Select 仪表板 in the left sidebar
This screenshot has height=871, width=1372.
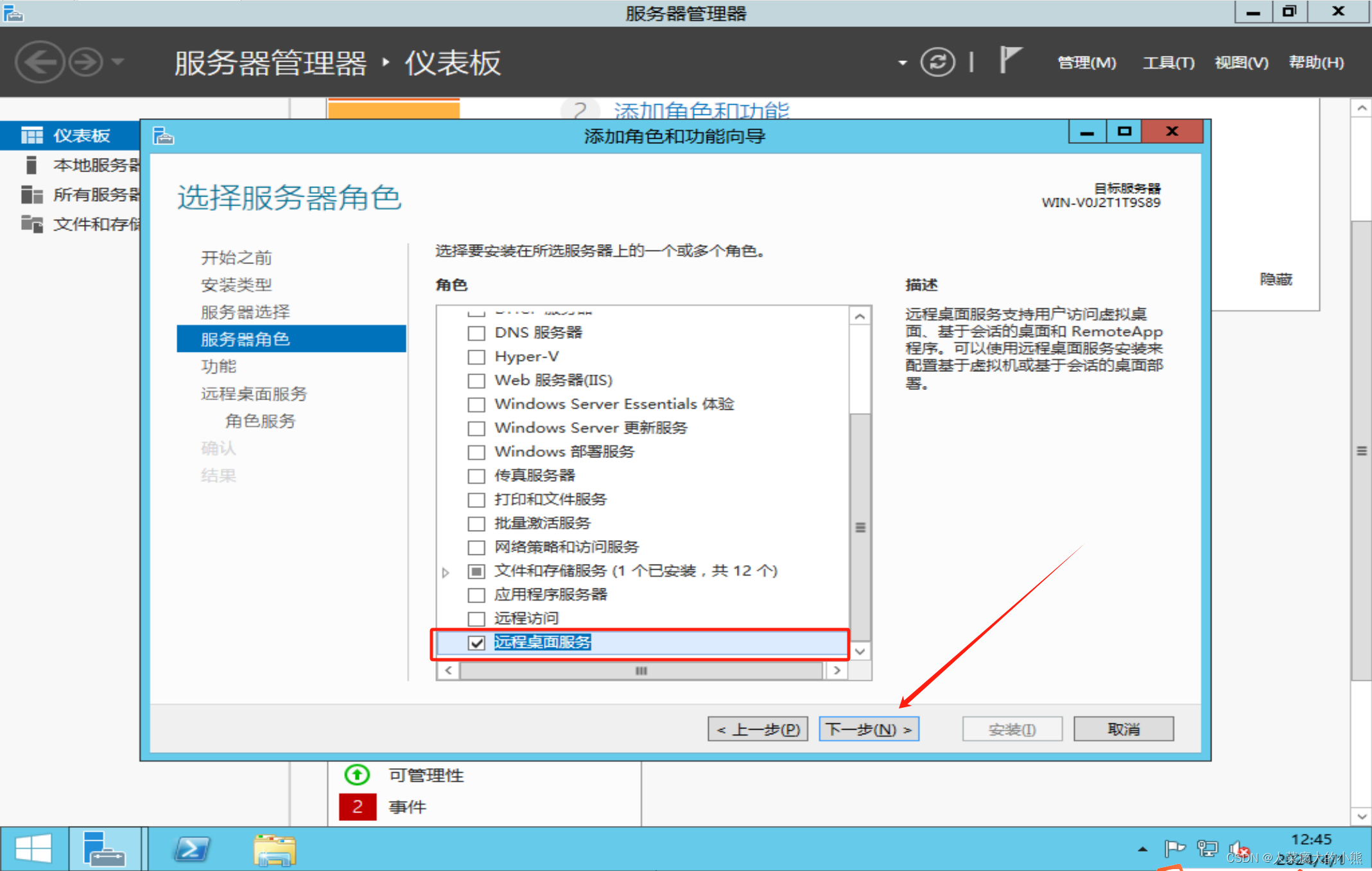click(71, 135)
